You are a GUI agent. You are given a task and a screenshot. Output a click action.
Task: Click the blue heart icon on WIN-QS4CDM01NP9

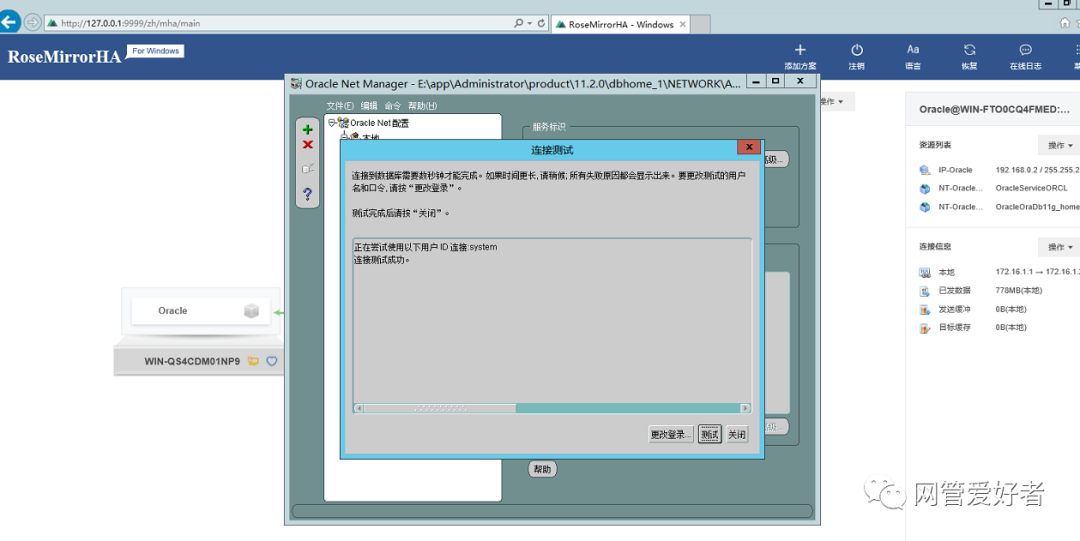[271, 361]
